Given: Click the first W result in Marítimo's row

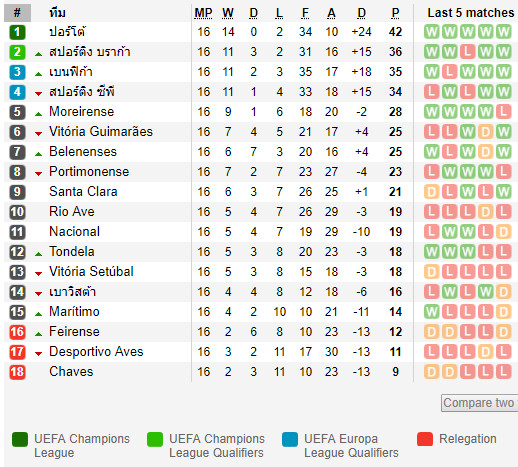Looking at the screenshot, I should (432, 312).
